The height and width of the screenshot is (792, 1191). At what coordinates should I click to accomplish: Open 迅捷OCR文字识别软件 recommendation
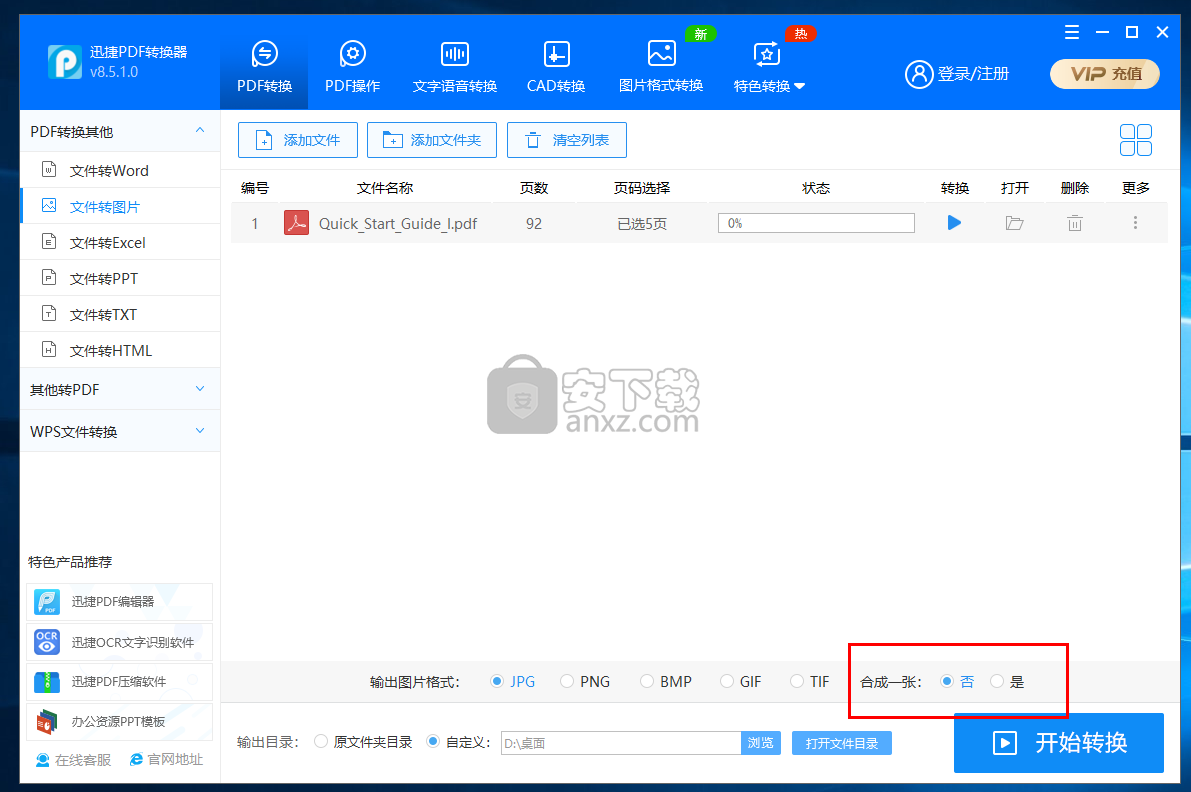[119, 642]
